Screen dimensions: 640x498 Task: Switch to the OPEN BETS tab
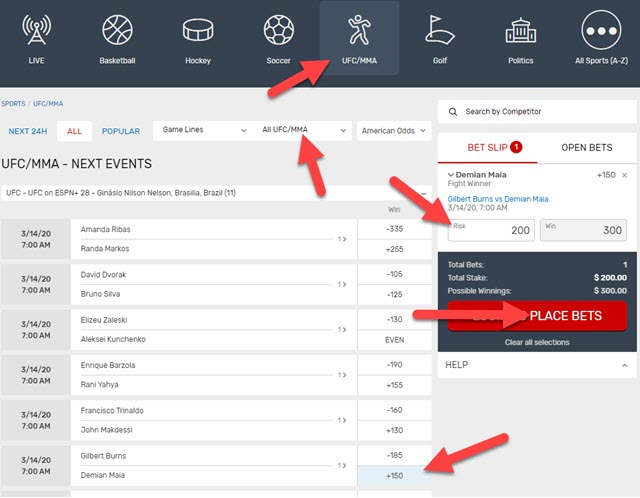[587, 147]
